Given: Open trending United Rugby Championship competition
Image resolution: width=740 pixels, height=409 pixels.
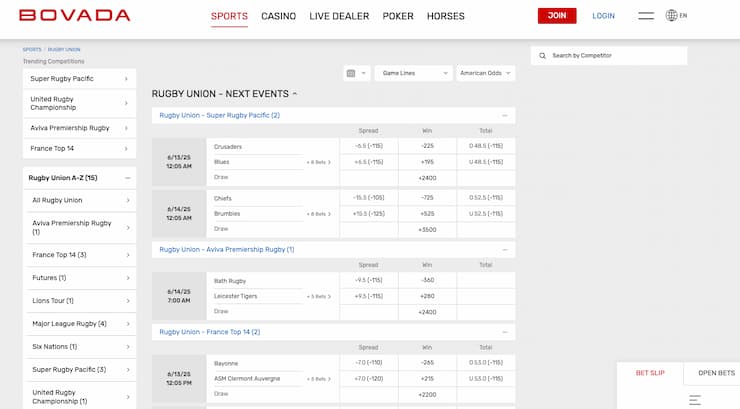Looking at the screenshot, I should [79, 103].
